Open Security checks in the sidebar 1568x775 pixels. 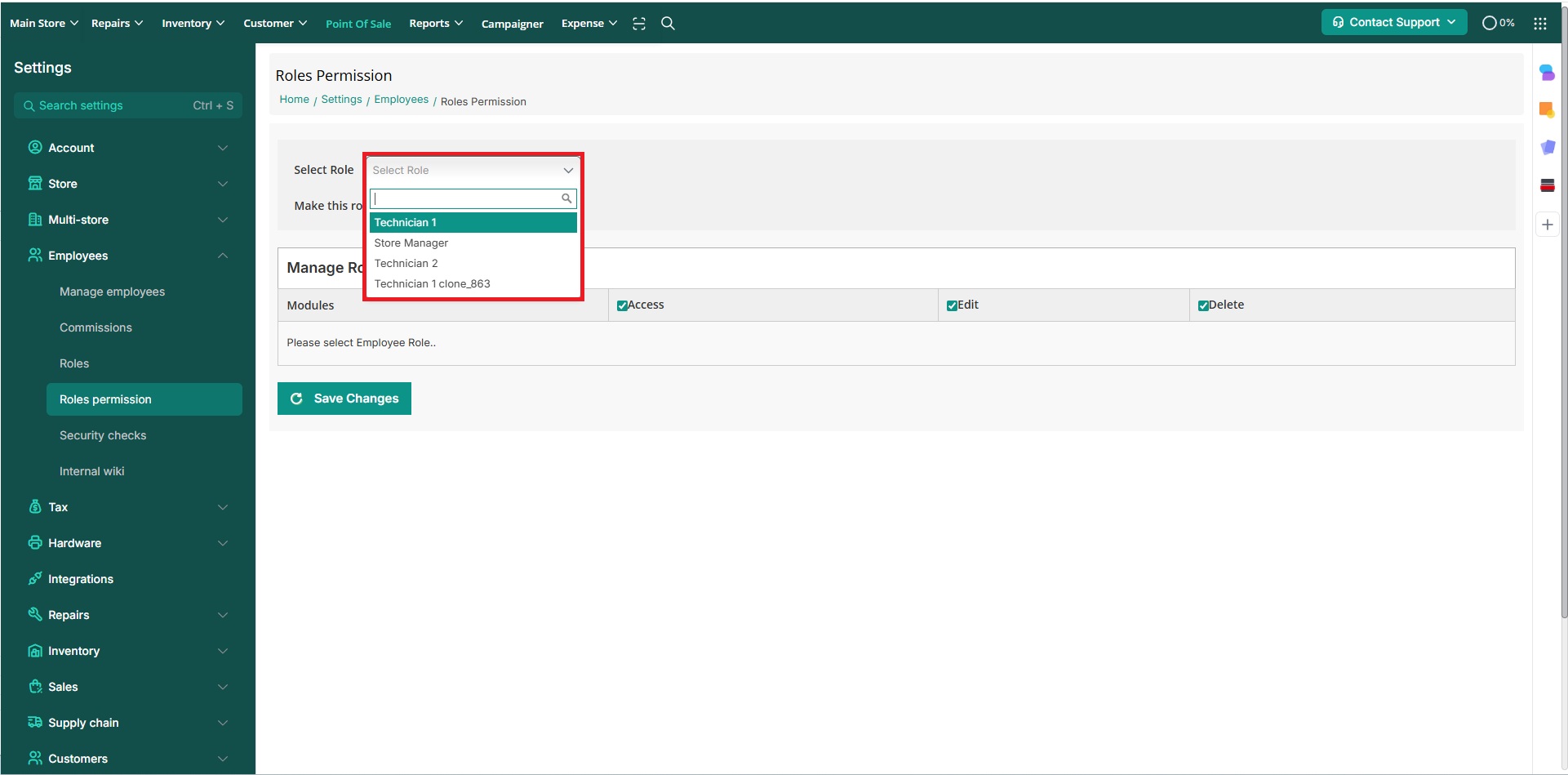click(x=103, y=435)
